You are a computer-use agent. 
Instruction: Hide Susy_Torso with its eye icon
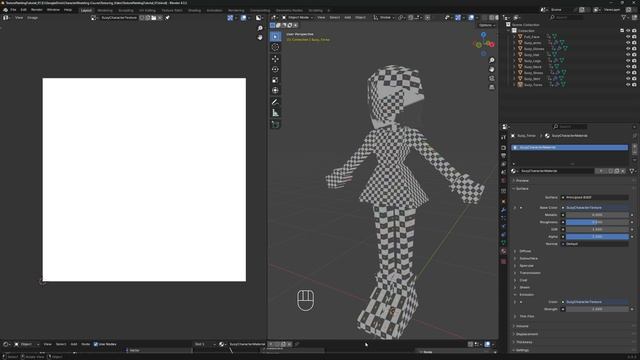point(628,85)
